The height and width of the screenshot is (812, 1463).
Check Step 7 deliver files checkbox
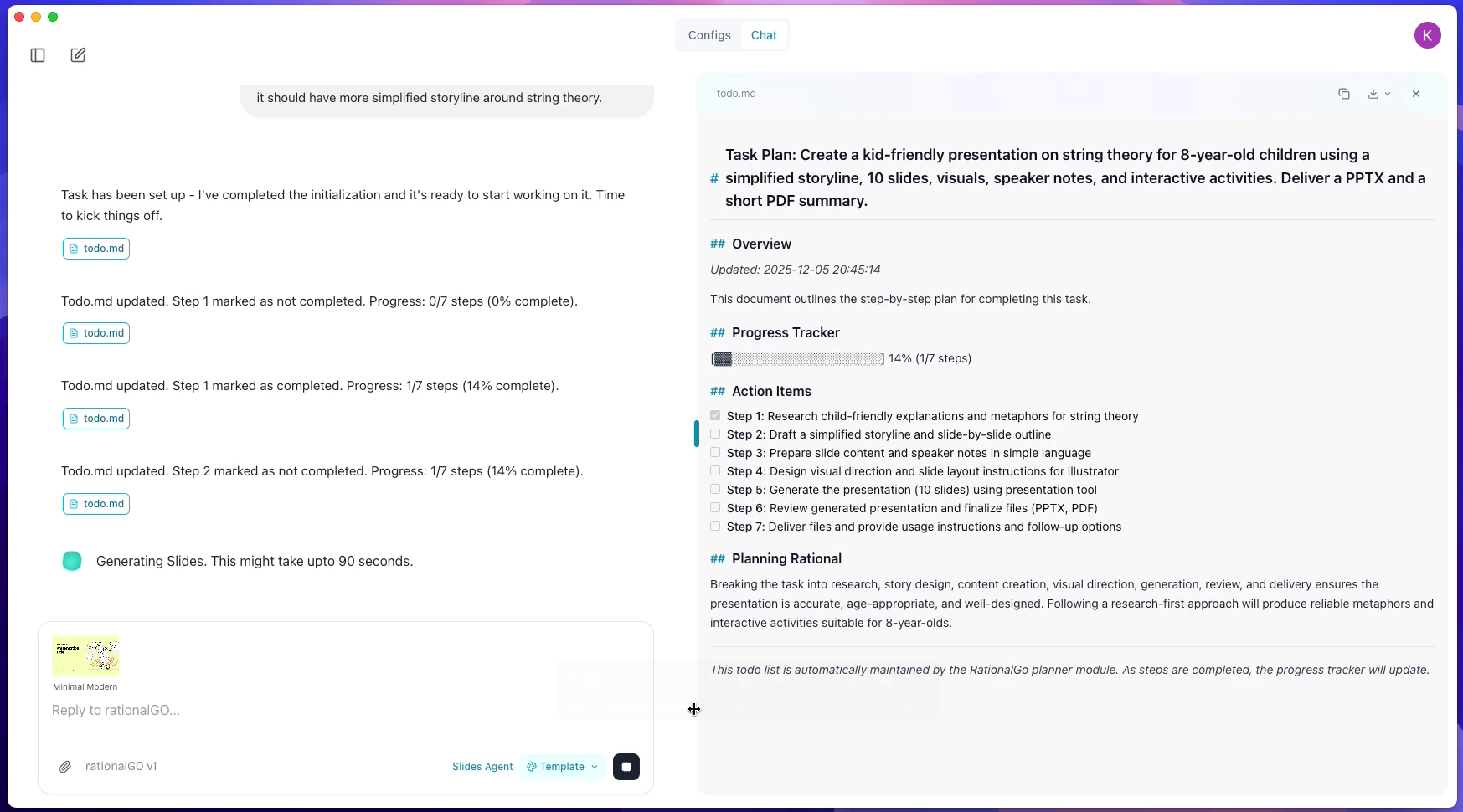tap(715, 526)
